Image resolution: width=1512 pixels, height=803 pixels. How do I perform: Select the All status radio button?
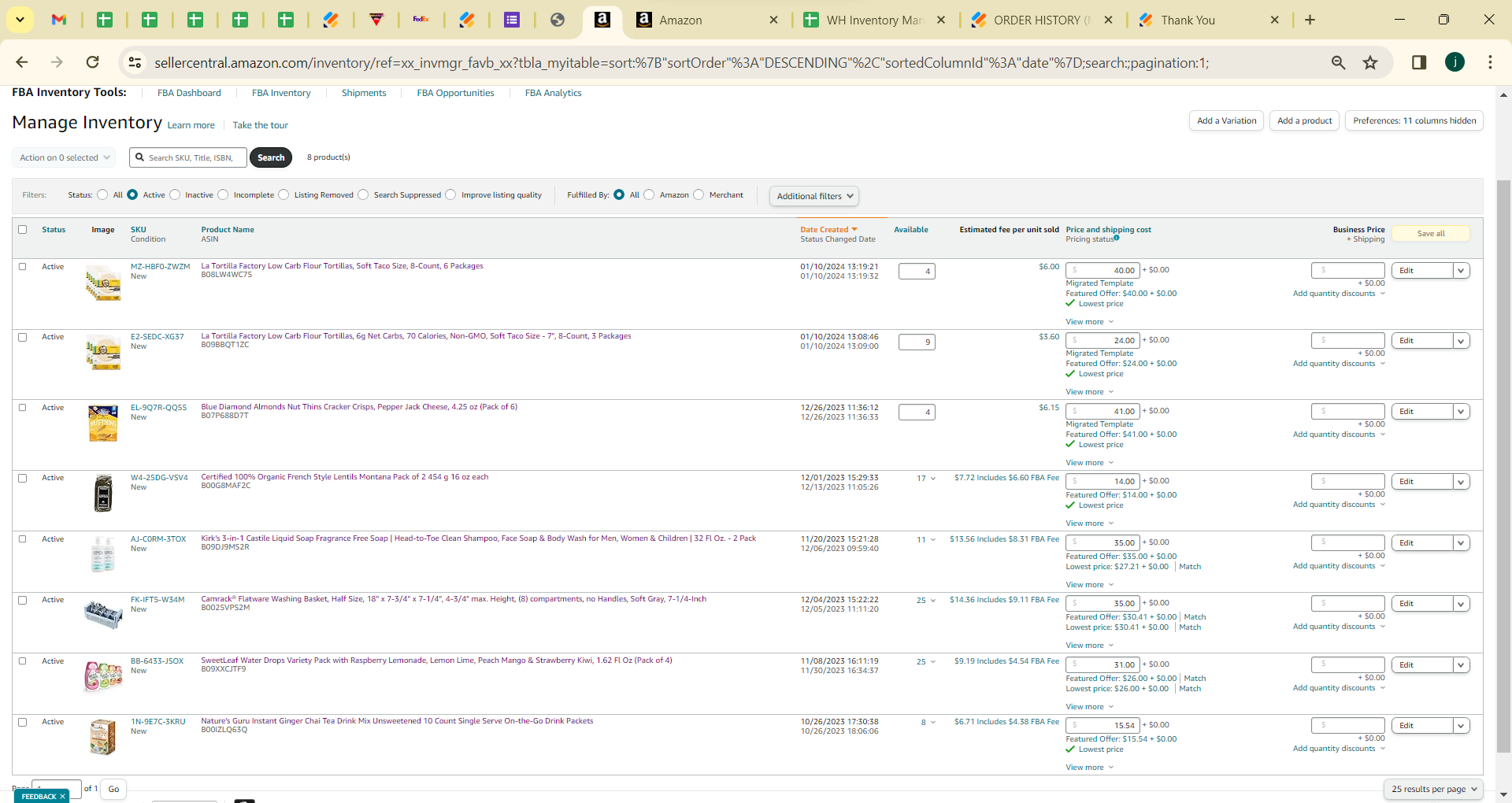102,195
